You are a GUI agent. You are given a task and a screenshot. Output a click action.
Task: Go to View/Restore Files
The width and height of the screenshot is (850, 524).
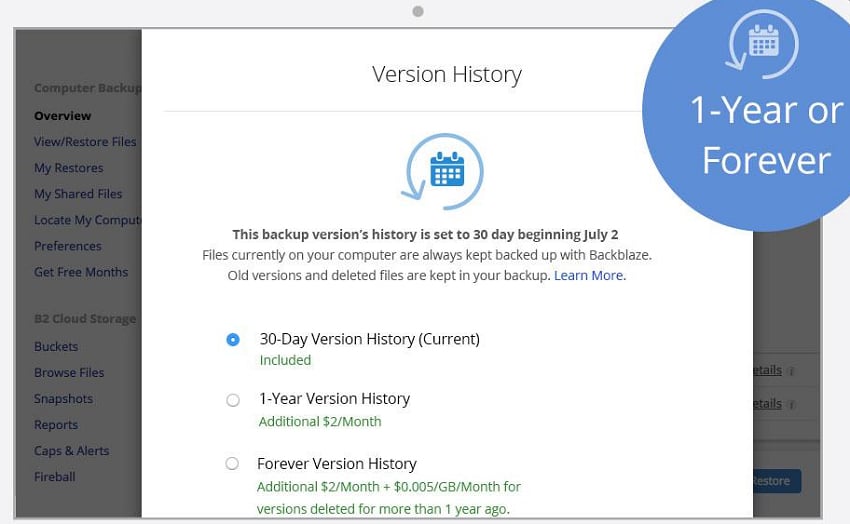point(85,142)
